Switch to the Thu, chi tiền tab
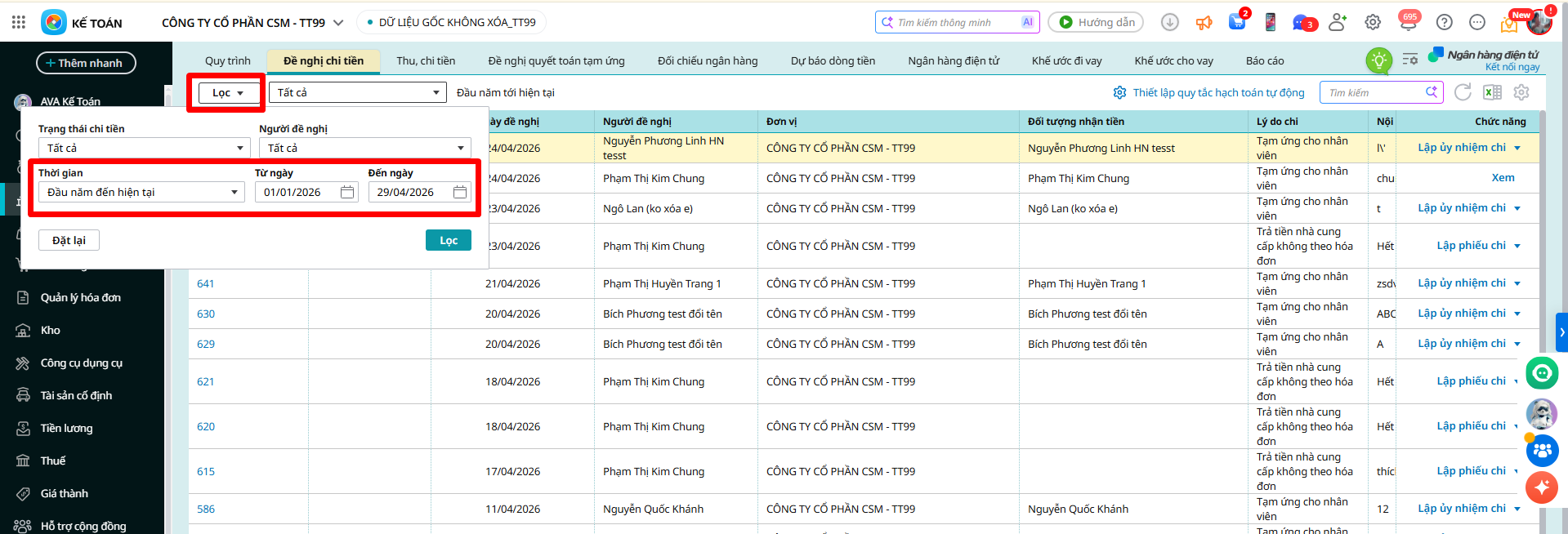 click(426, 60)
